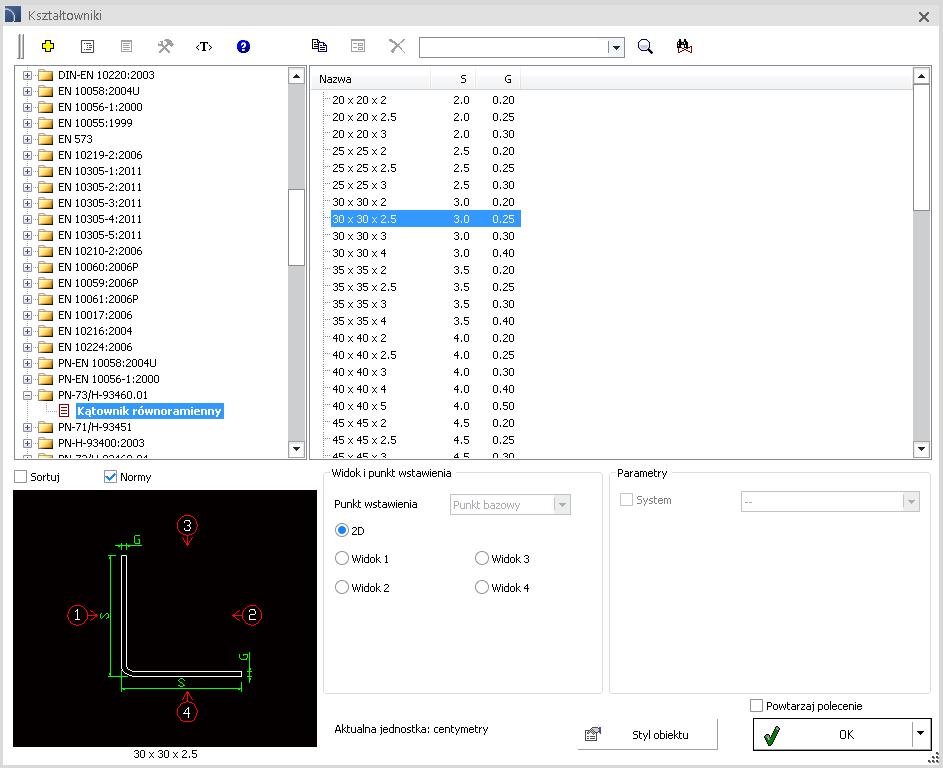Close the Kształtowniki dialog

click(924, 16)
